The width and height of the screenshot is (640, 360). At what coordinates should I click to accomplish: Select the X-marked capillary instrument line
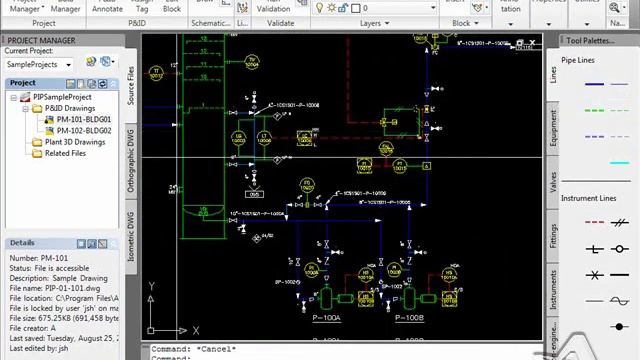(x=594, y=275)
